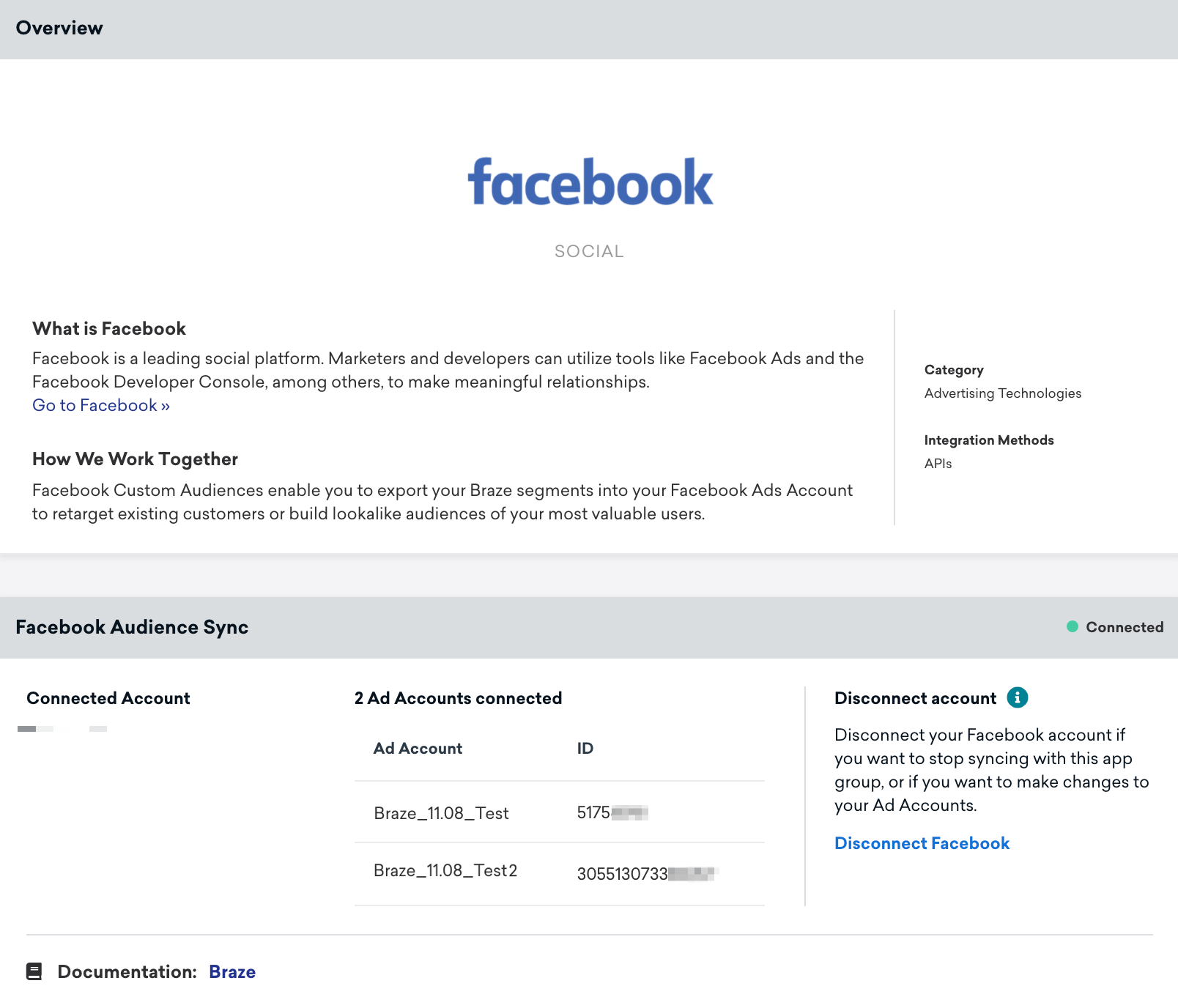
Task: Click the Advertising Technologies category value
Action: click(x=1002, y=393)
